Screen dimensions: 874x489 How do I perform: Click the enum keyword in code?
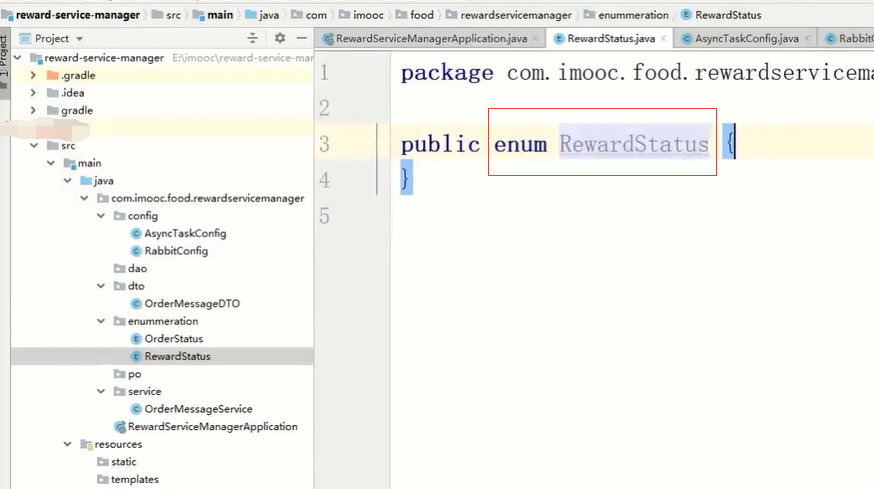click(520, 145)
